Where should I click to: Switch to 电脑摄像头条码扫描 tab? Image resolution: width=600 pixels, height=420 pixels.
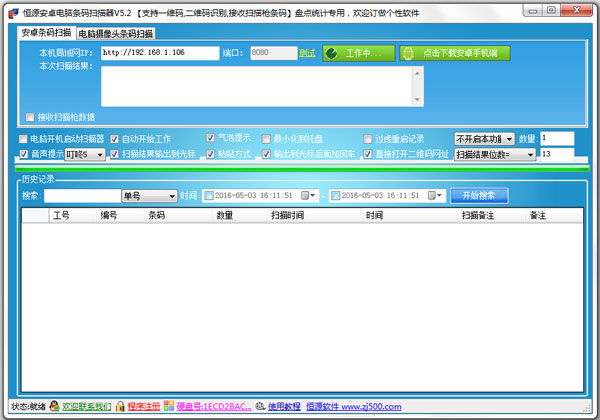[x=116, y=34]
